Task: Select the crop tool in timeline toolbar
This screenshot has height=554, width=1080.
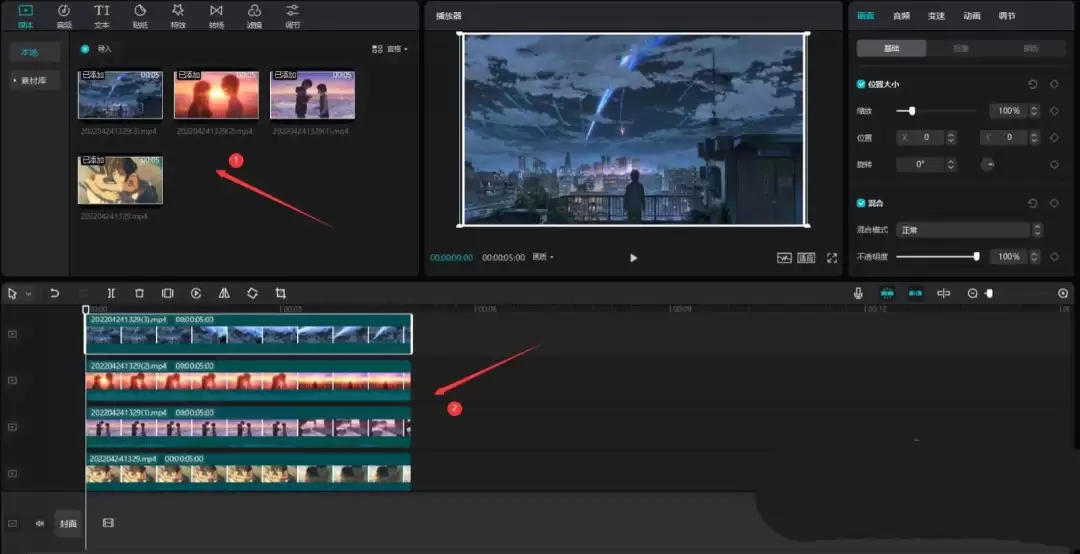Action: tap(280, 293)
